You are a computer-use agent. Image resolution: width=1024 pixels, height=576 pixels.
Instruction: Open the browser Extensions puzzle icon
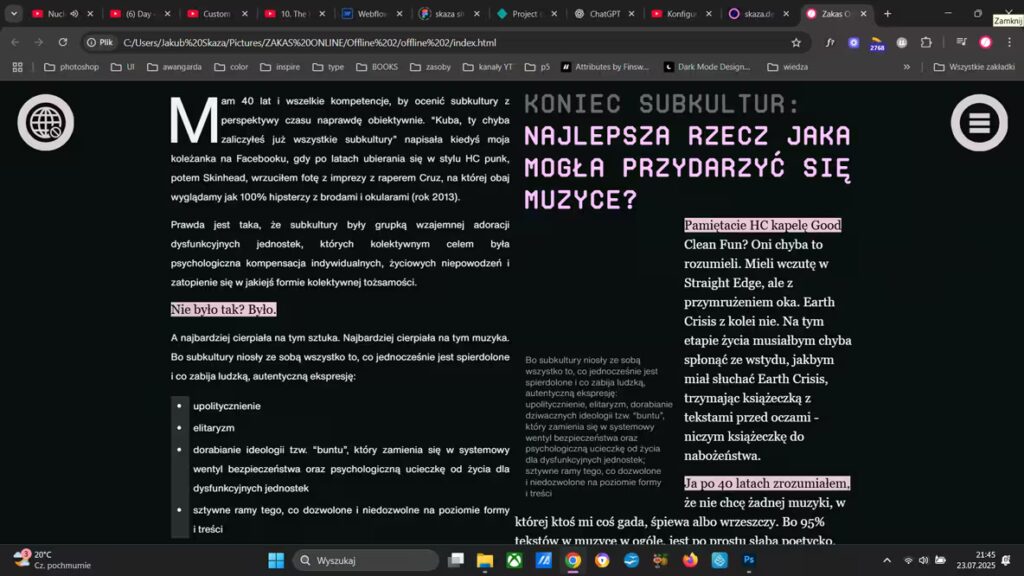point(926,43)
